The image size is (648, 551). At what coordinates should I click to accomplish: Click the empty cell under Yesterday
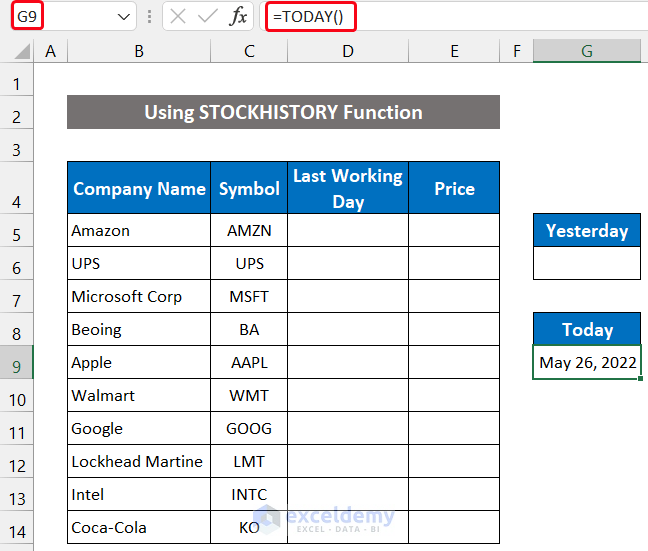pyautogui.click(x=587, y=264)
